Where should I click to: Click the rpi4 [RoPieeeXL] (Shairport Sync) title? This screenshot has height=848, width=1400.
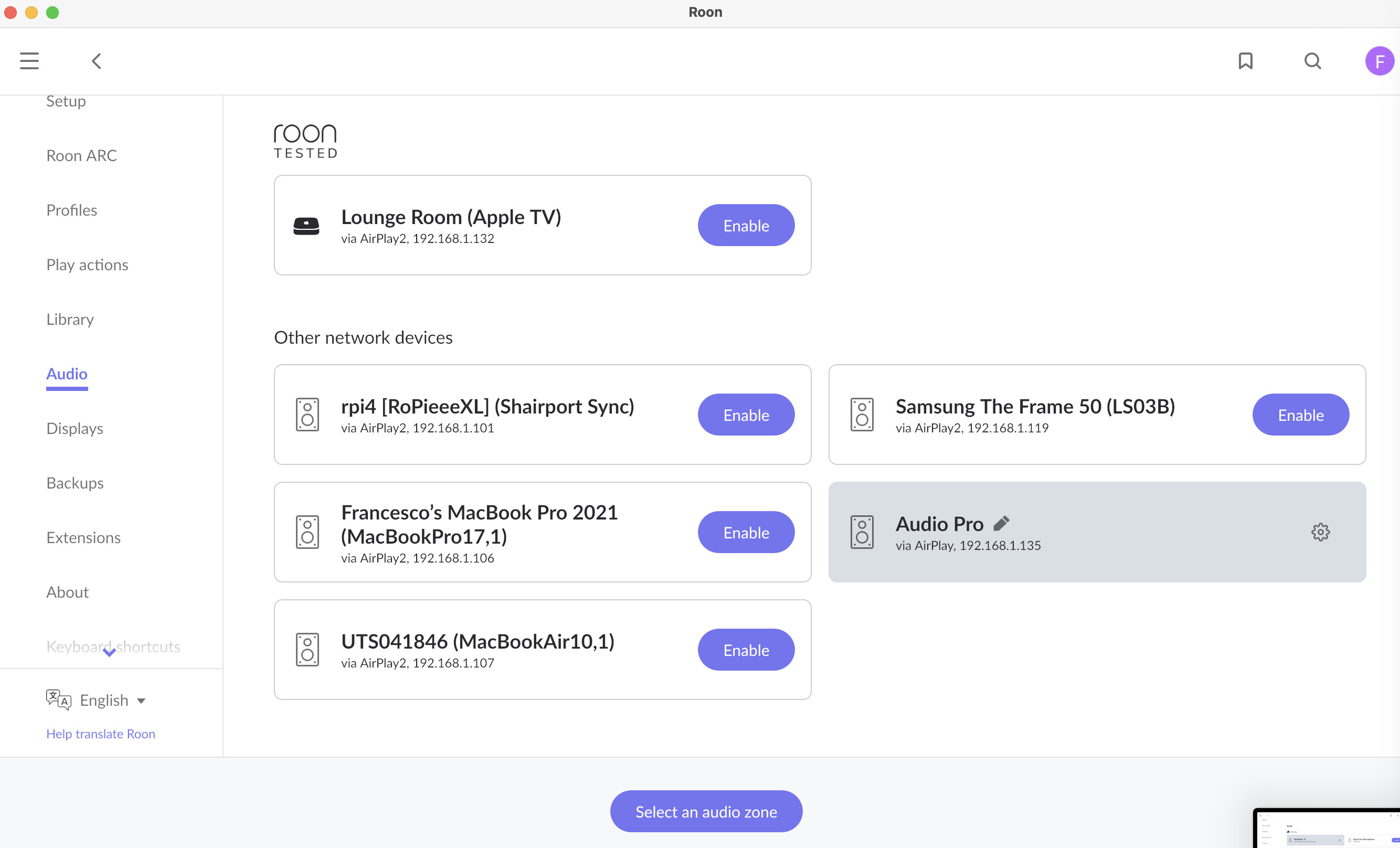(x=487, y=406)
